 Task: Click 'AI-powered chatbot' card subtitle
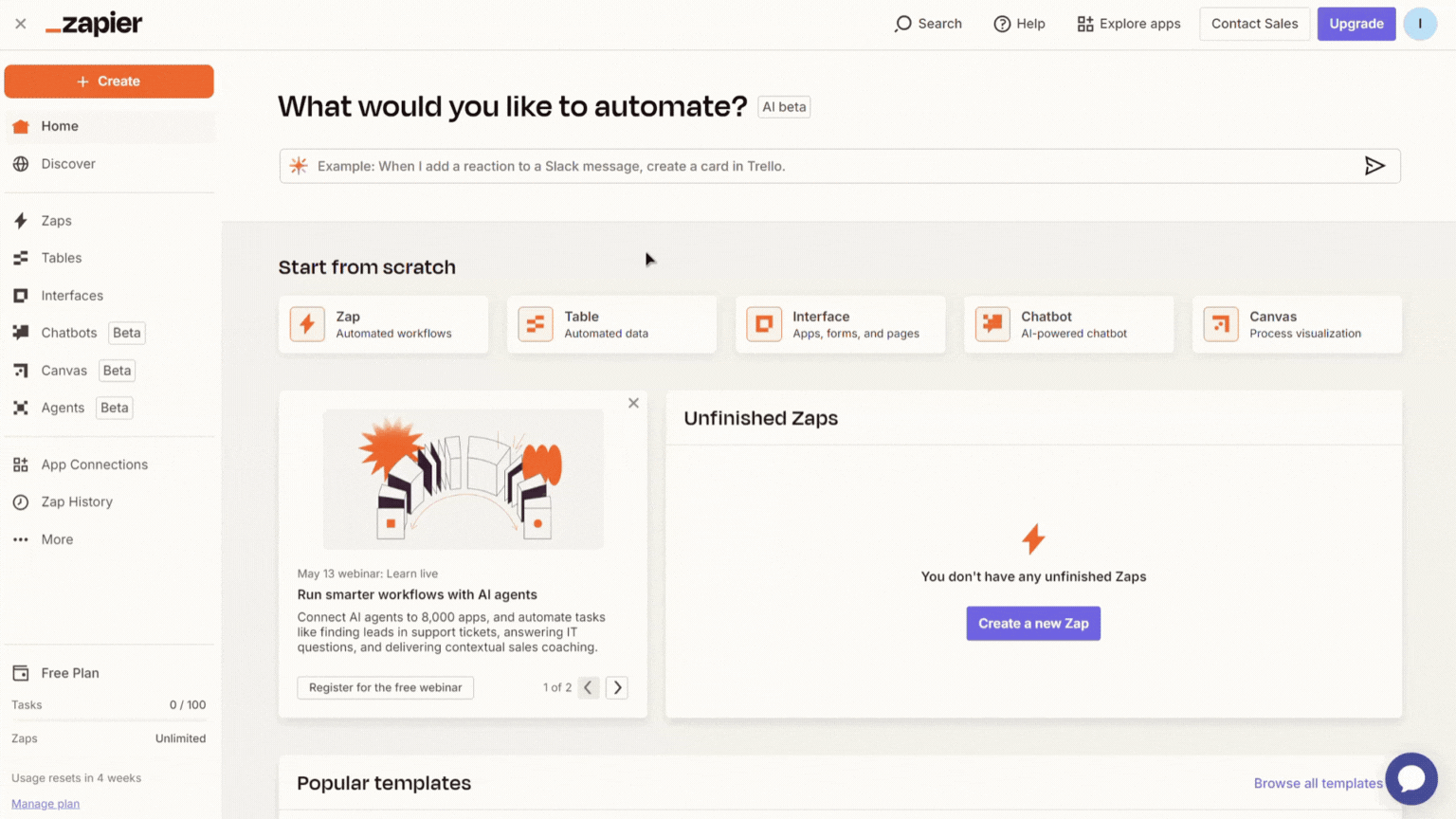1074,334
